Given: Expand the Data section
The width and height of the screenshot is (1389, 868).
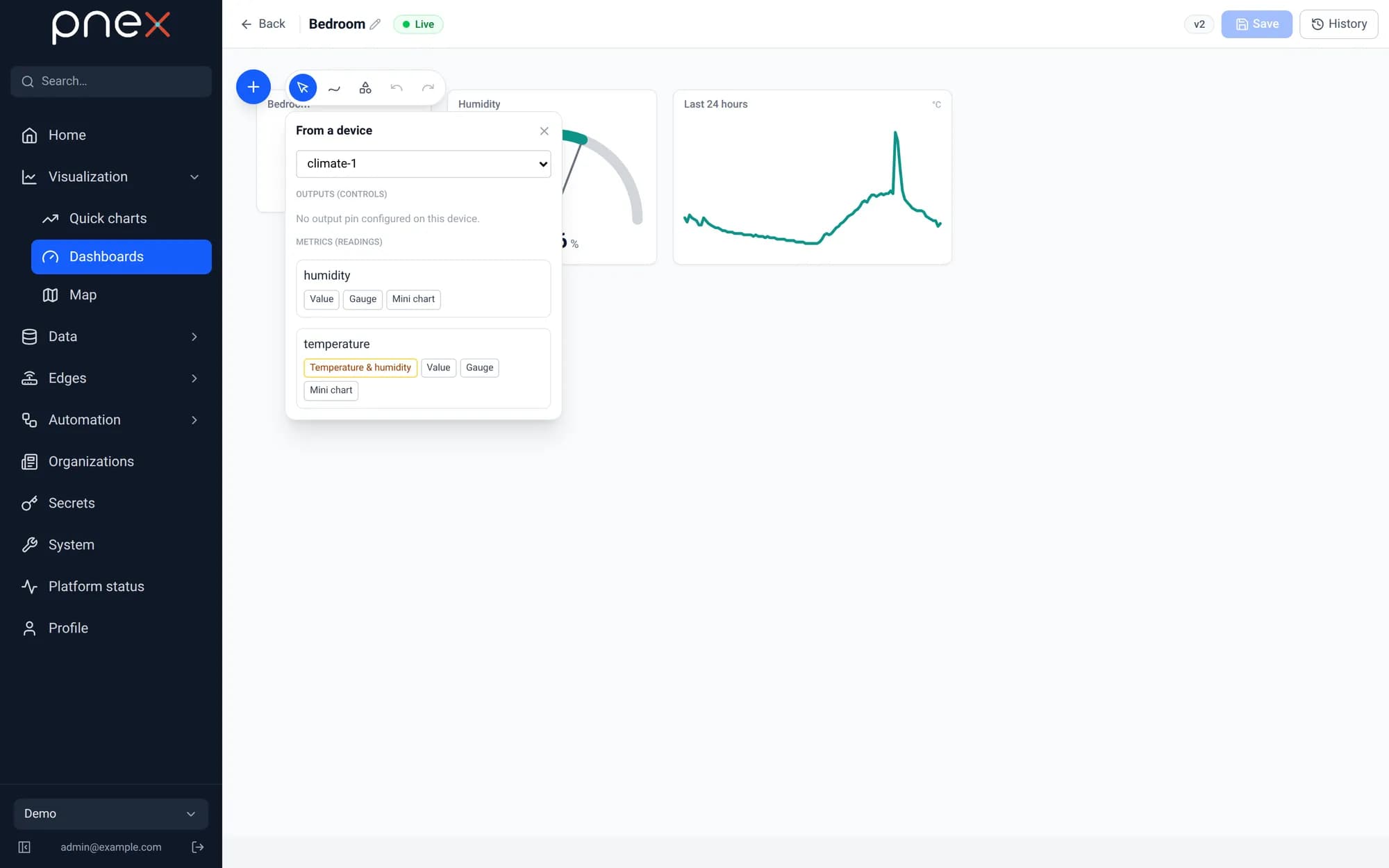Looking at the screenshot, I should (x=111, y=337).
